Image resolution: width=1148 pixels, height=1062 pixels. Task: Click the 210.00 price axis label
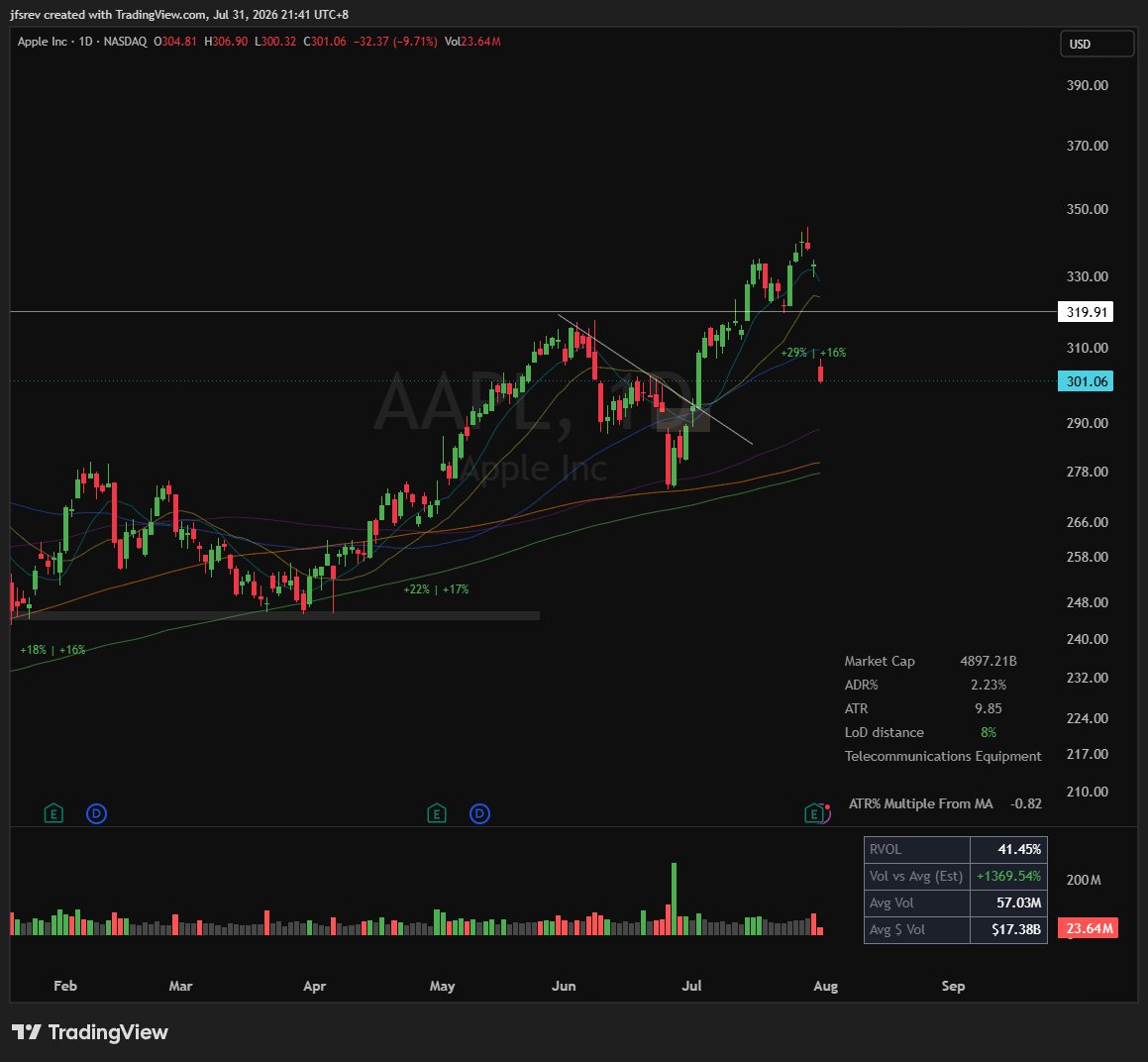pyautogui.click(x=1088, y=791)
